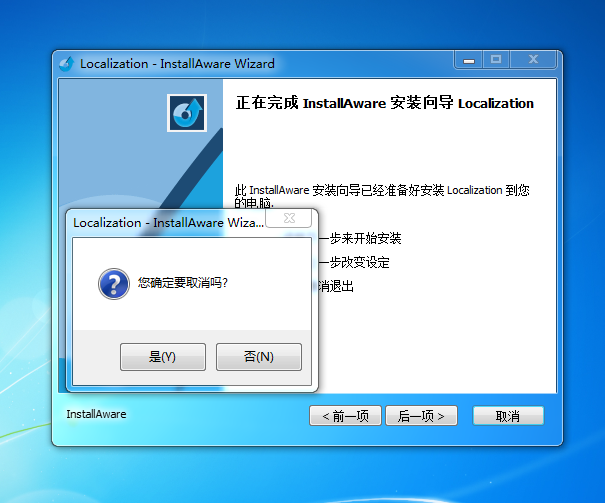
Task: Close the main InstallAware Wizard window
Action: (533, 60)
